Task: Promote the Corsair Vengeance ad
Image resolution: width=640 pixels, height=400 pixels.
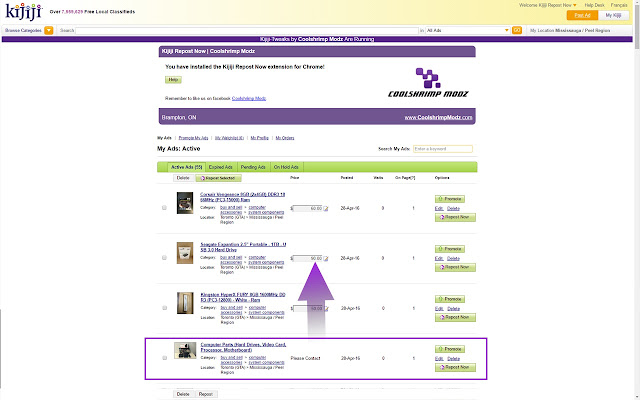Action: pyautogui.click(x=449, y=199)
